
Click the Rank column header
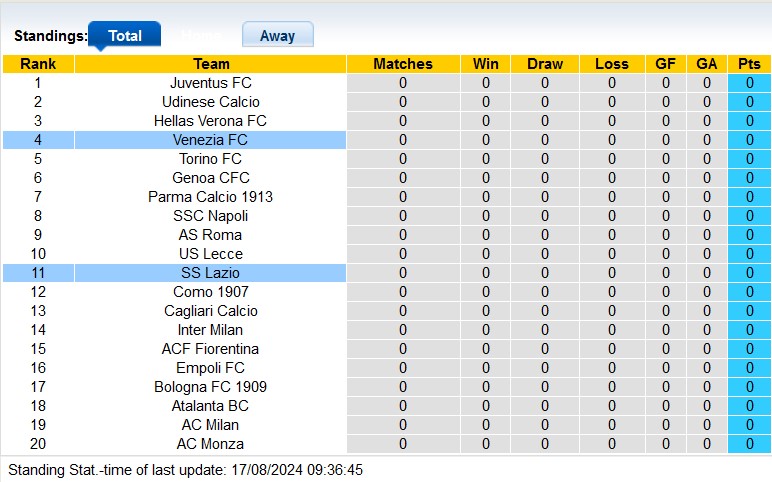38,64
